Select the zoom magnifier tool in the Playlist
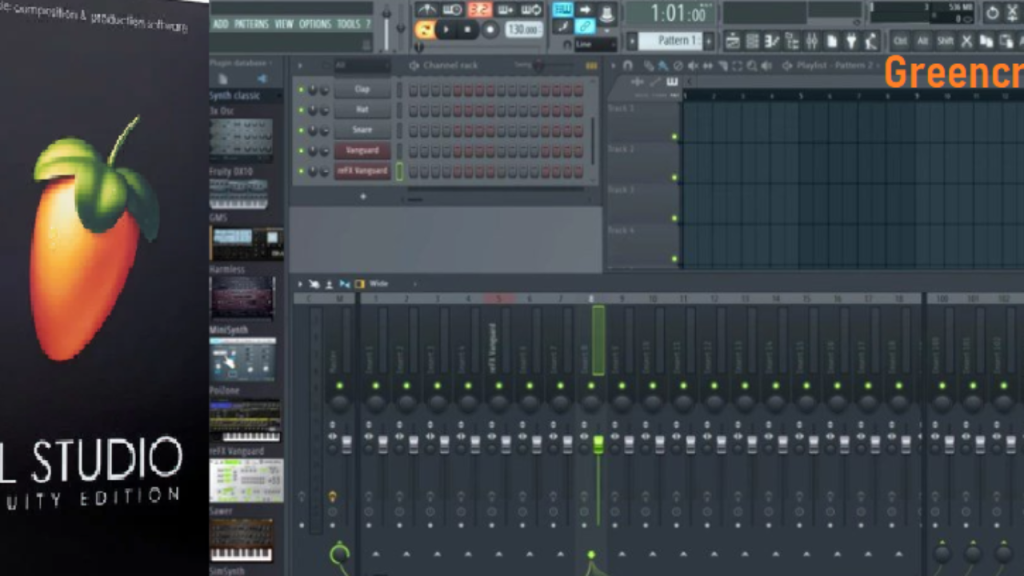The image size is (1024, 576). click(752, 66)
